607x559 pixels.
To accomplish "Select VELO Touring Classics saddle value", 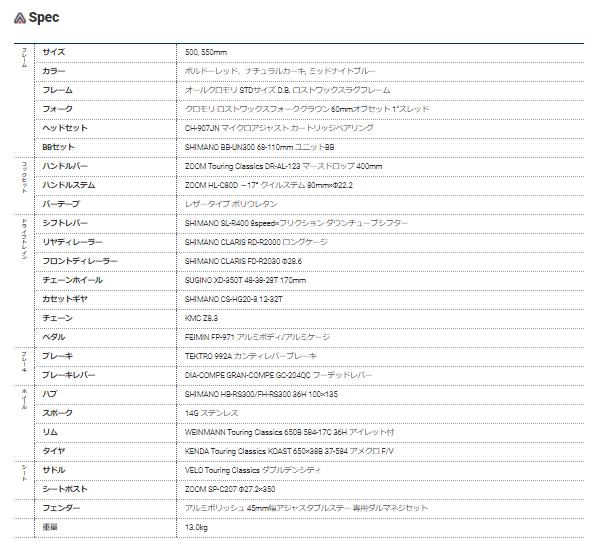I will [x=253, y=470].
